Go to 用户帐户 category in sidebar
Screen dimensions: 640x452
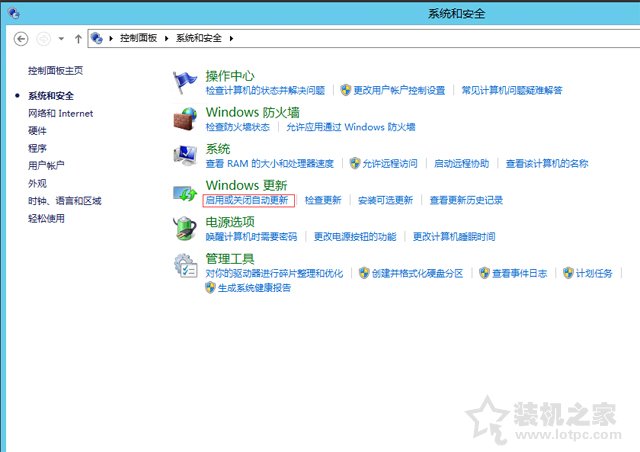[46, 165]
